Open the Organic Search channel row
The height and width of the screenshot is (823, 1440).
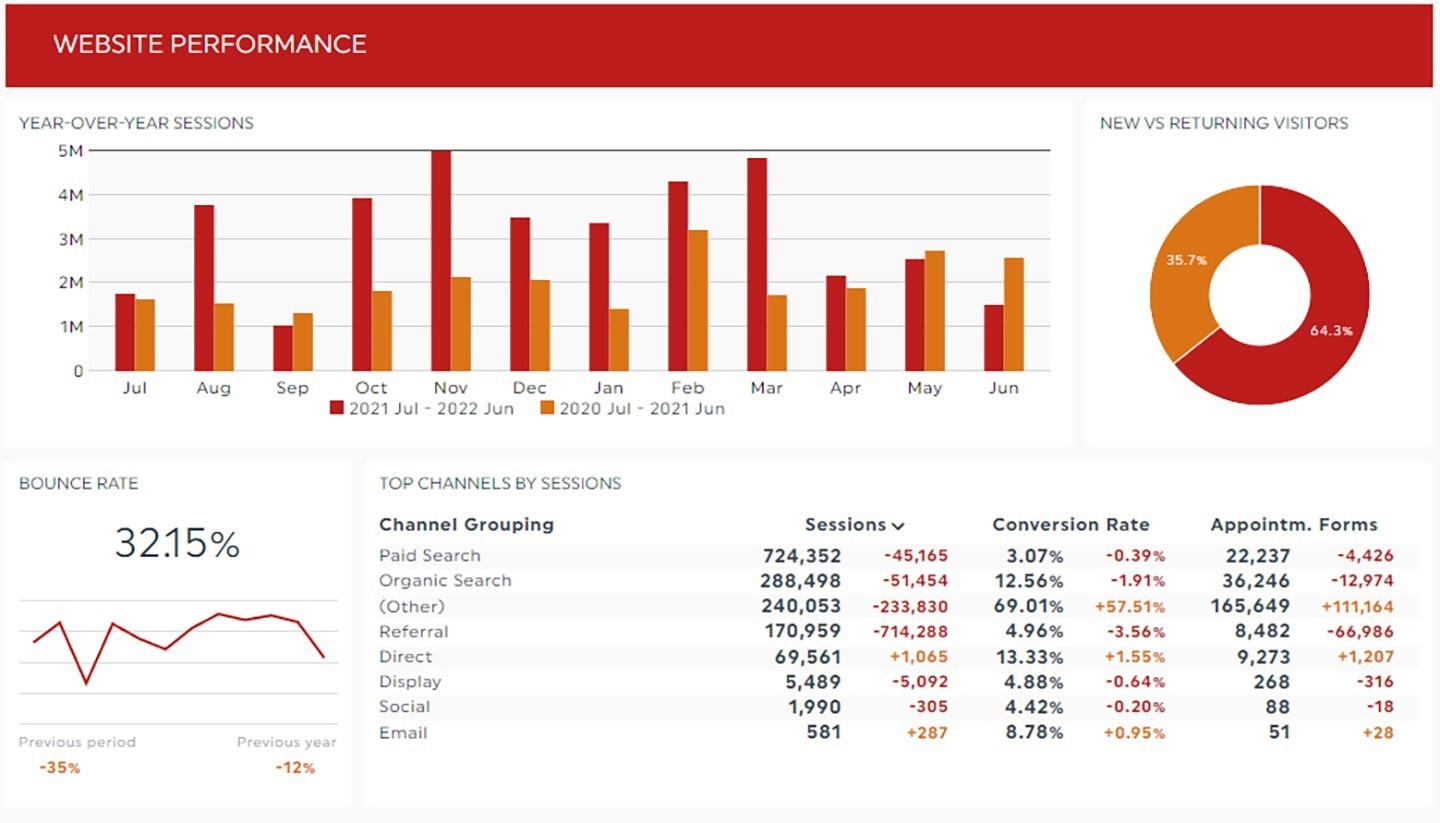(445, 581)
